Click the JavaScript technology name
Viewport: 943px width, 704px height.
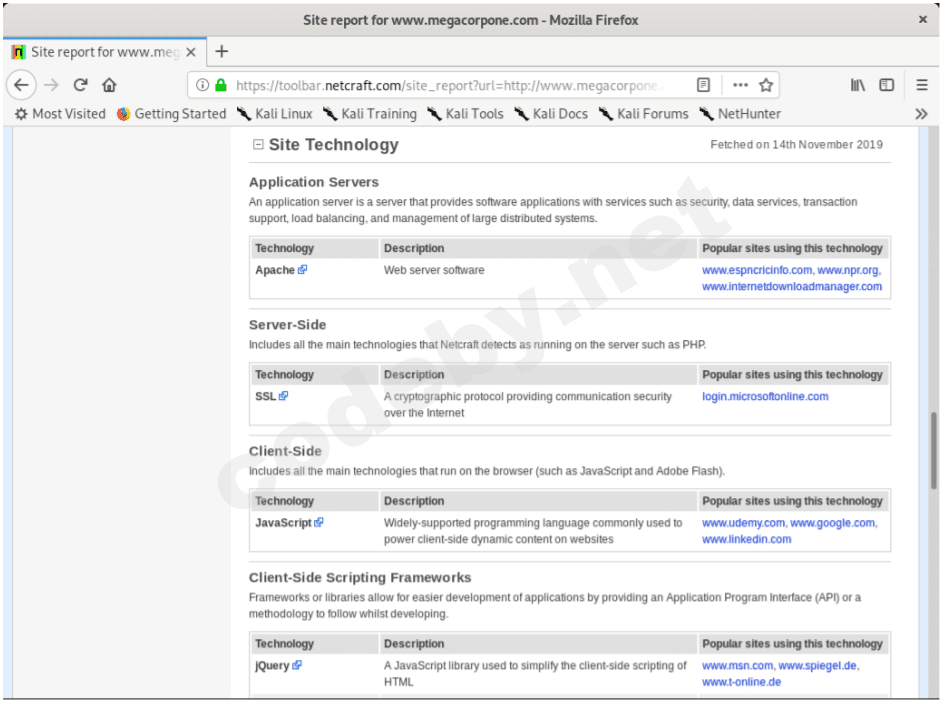[283, 522]
